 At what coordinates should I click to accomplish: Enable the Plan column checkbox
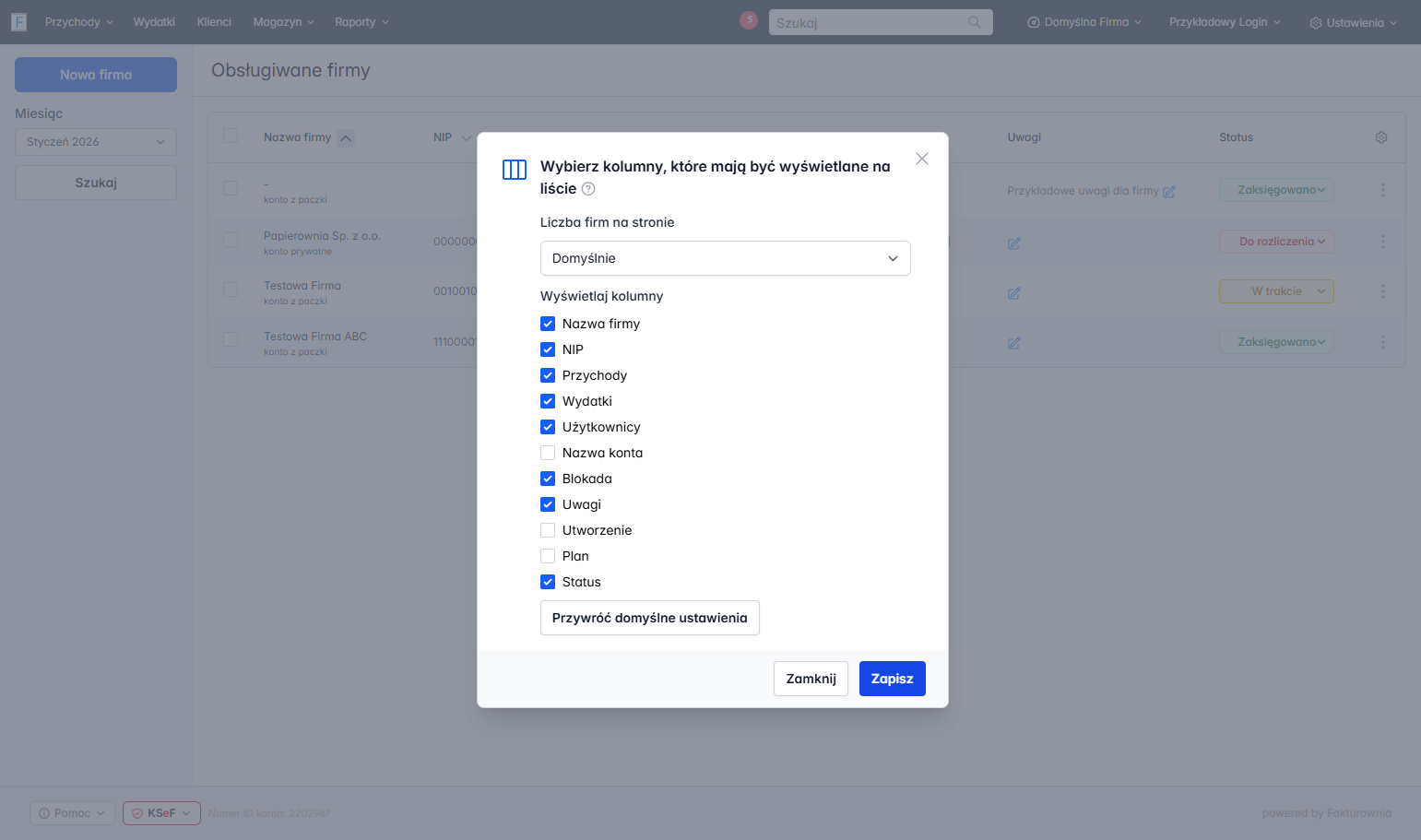548,556
